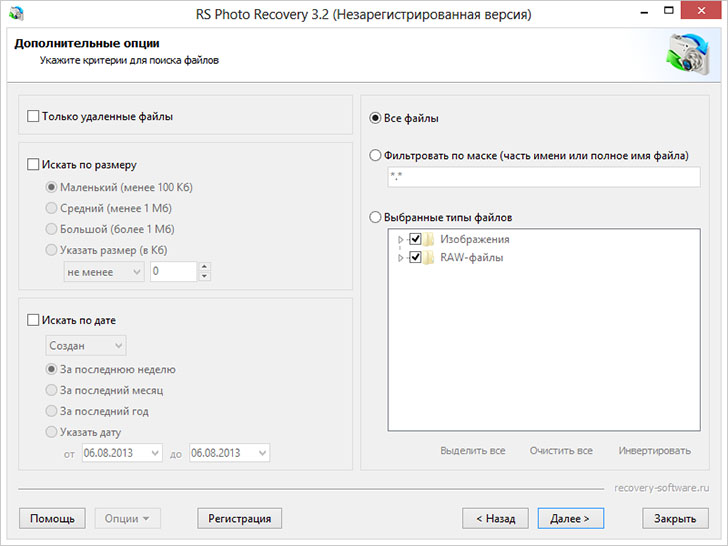Click the Инвертировать link
The image size is (728, 546).
tap(655, 450)
